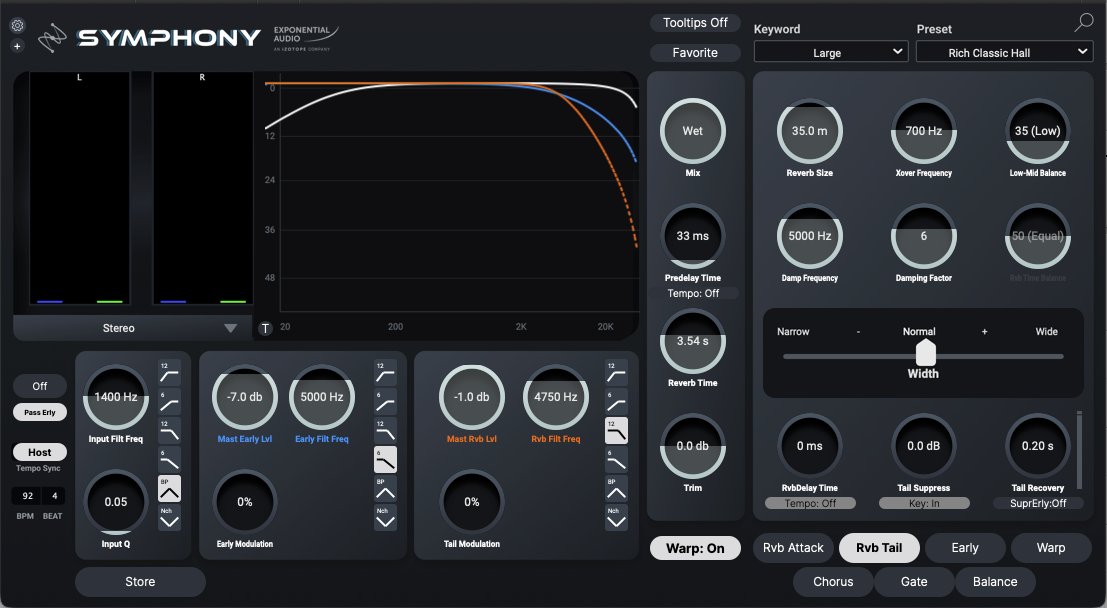The image size is (1107, 608).
Task: Click the Tail Recovery 0.20 s knob
Action: [1038, 446]
